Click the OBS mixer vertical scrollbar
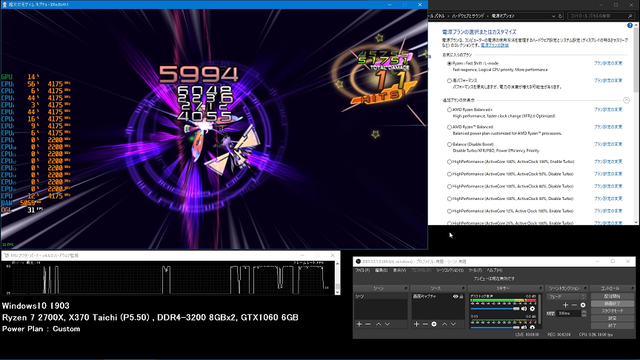Image resolution: width=640 pixels, height=360 pixels. (x=540, y=310)
